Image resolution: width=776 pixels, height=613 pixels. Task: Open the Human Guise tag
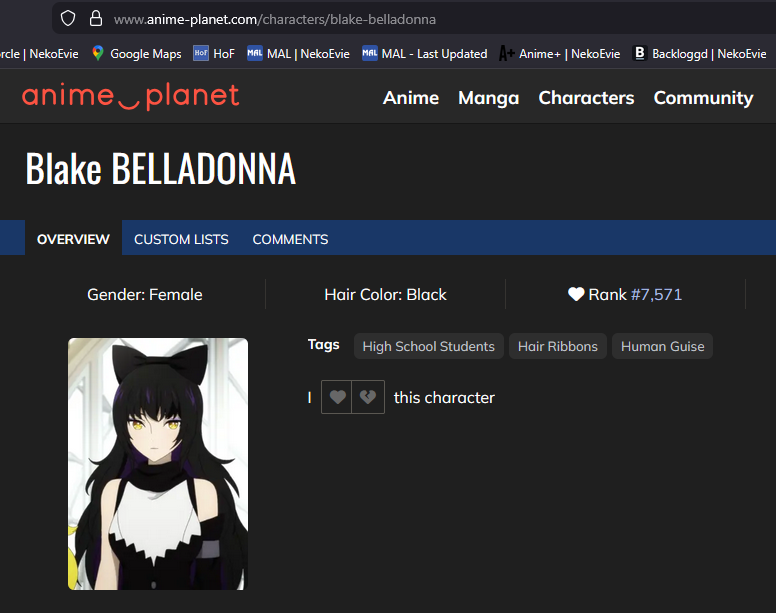click(x=662, y=346)
